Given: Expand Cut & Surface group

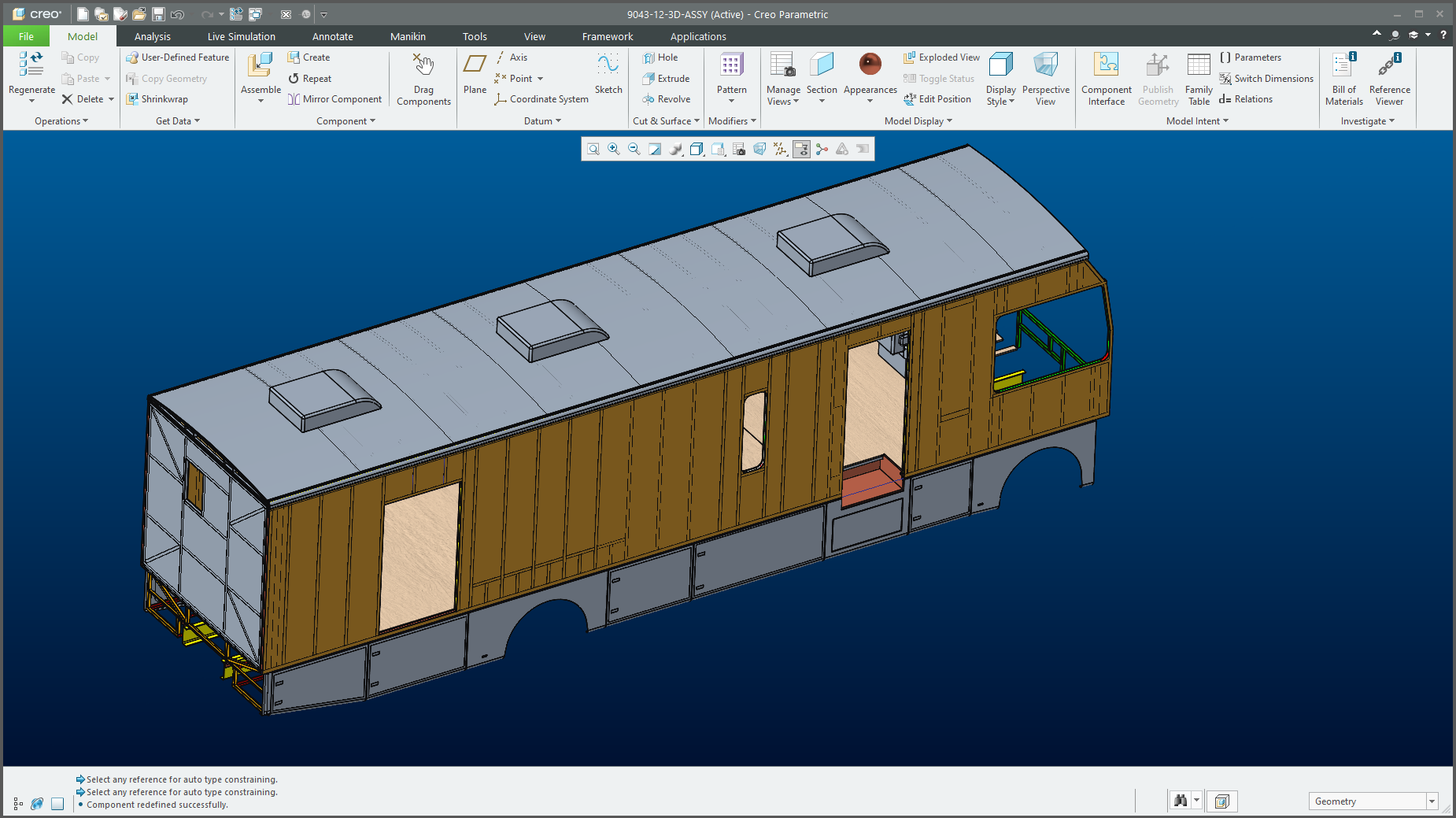Looking at the screenshot, I should [x=666, y=121].
